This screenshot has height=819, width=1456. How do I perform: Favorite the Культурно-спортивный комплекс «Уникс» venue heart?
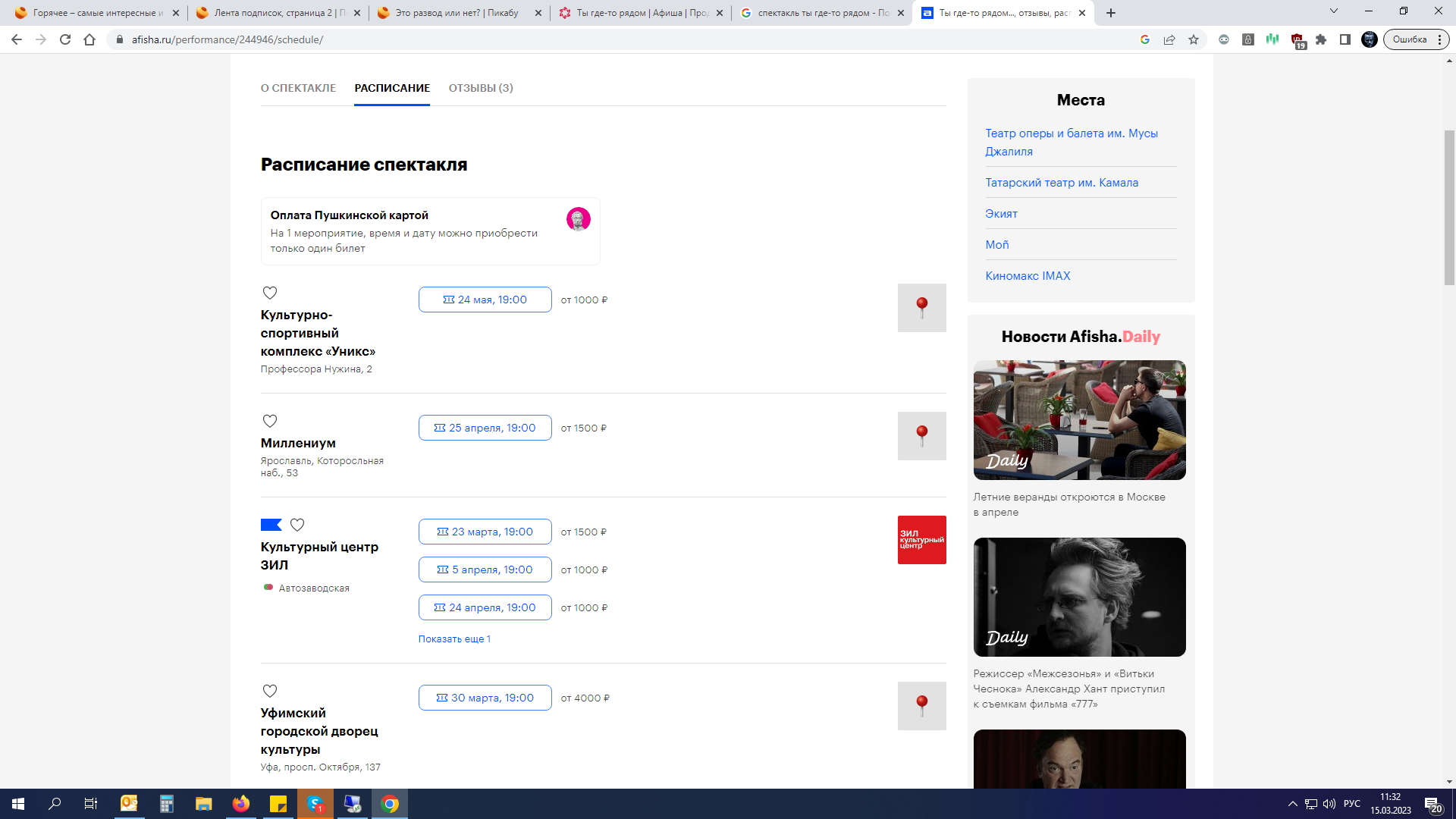coord(269,293)
